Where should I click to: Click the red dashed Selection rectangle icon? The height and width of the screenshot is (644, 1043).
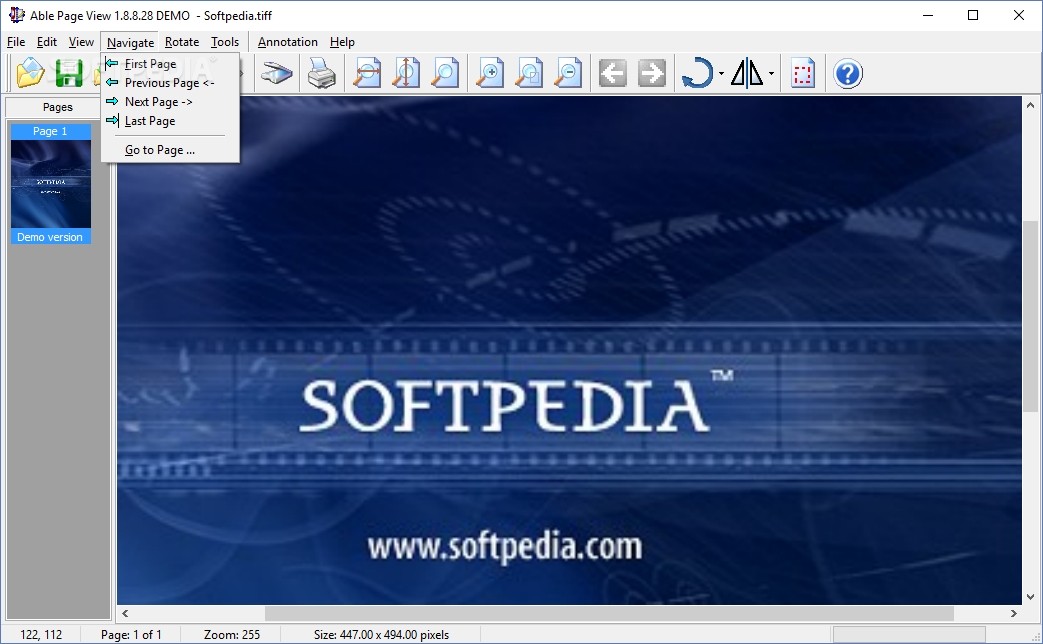point(803,73)
